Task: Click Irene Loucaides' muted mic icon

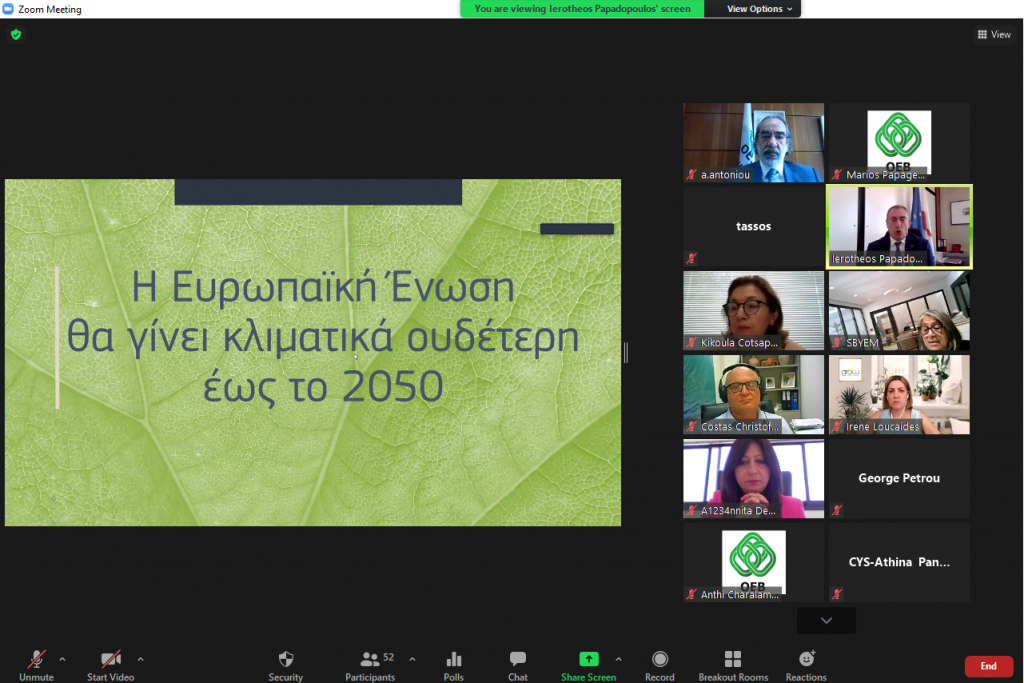Action: (837, 426)
